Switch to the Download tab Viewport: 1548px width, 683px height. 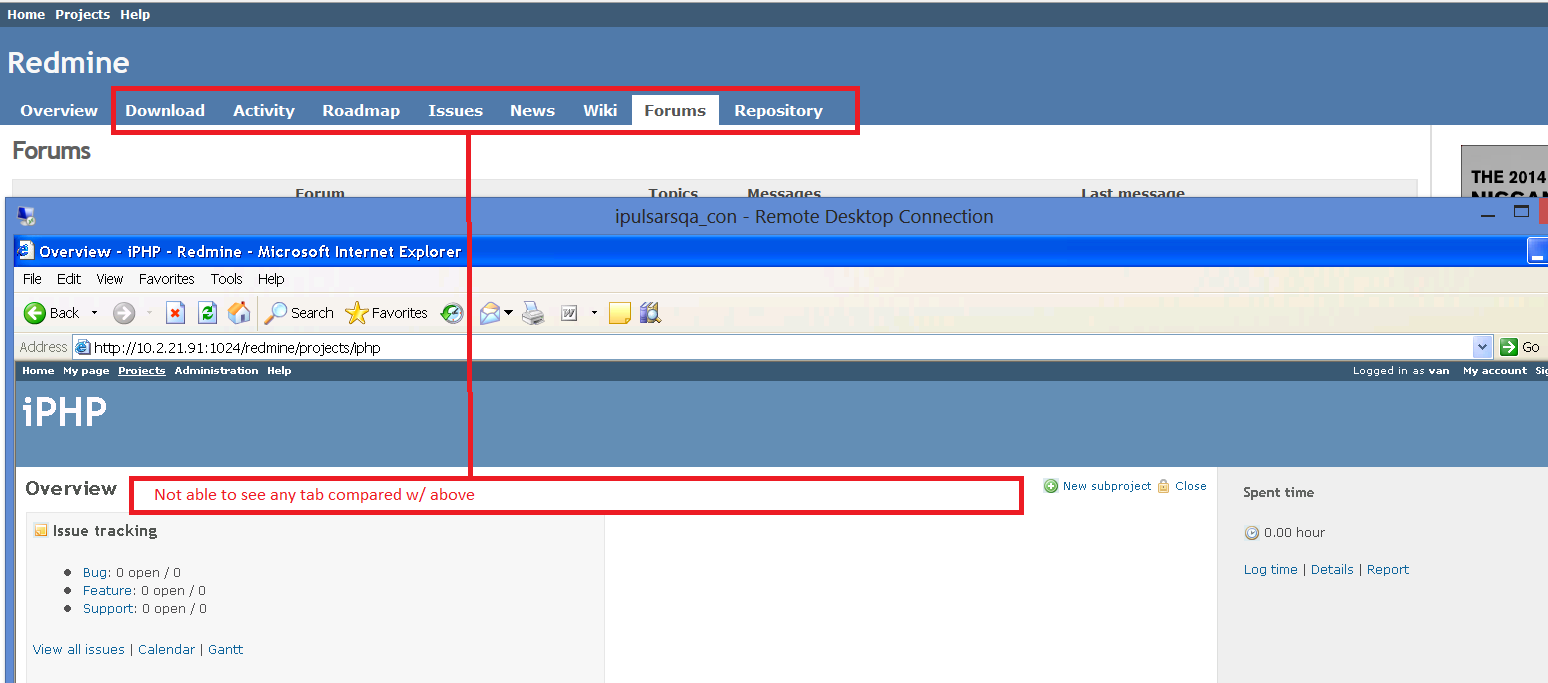coord(165,111)
